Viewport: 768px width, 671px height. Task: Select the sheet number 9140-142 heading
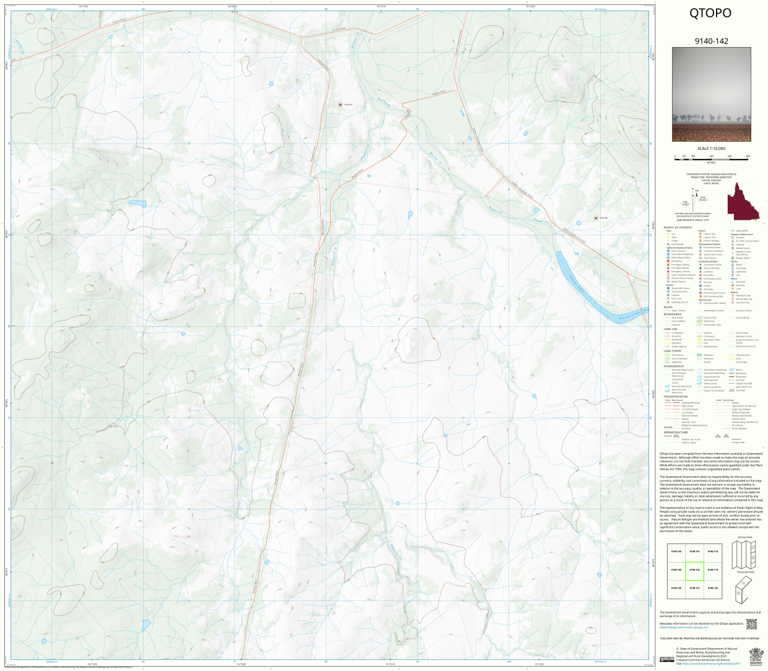(x=711, y=41)
